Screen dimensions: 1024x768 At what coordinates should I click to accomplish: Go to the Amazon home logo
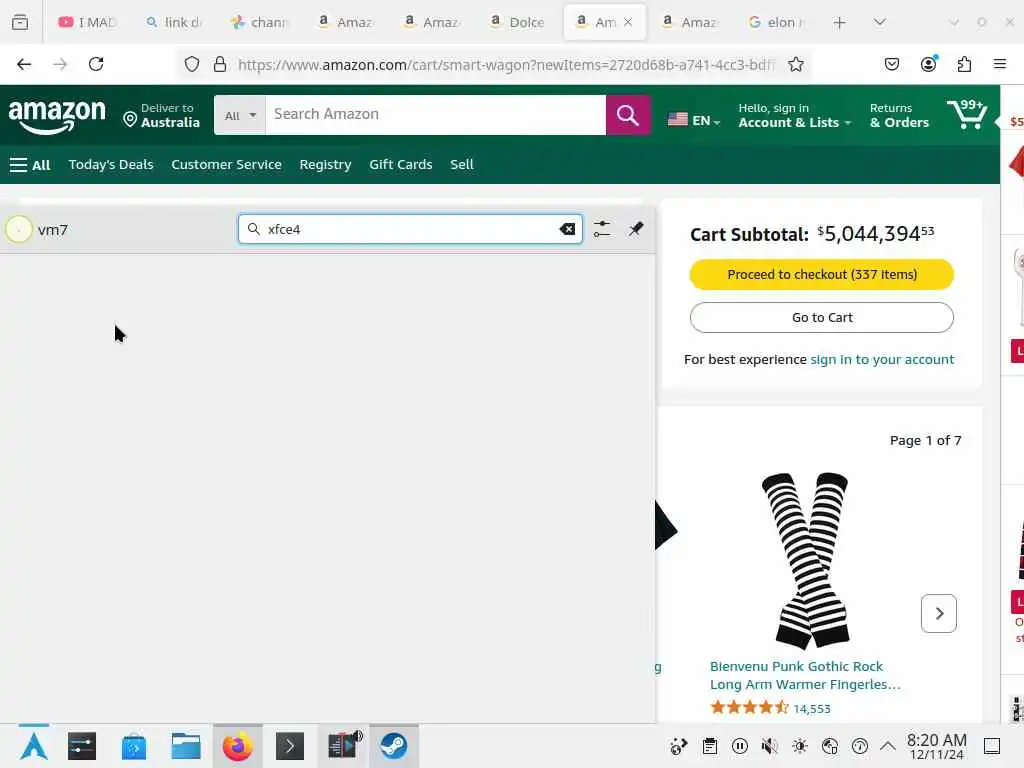point(57,116)
